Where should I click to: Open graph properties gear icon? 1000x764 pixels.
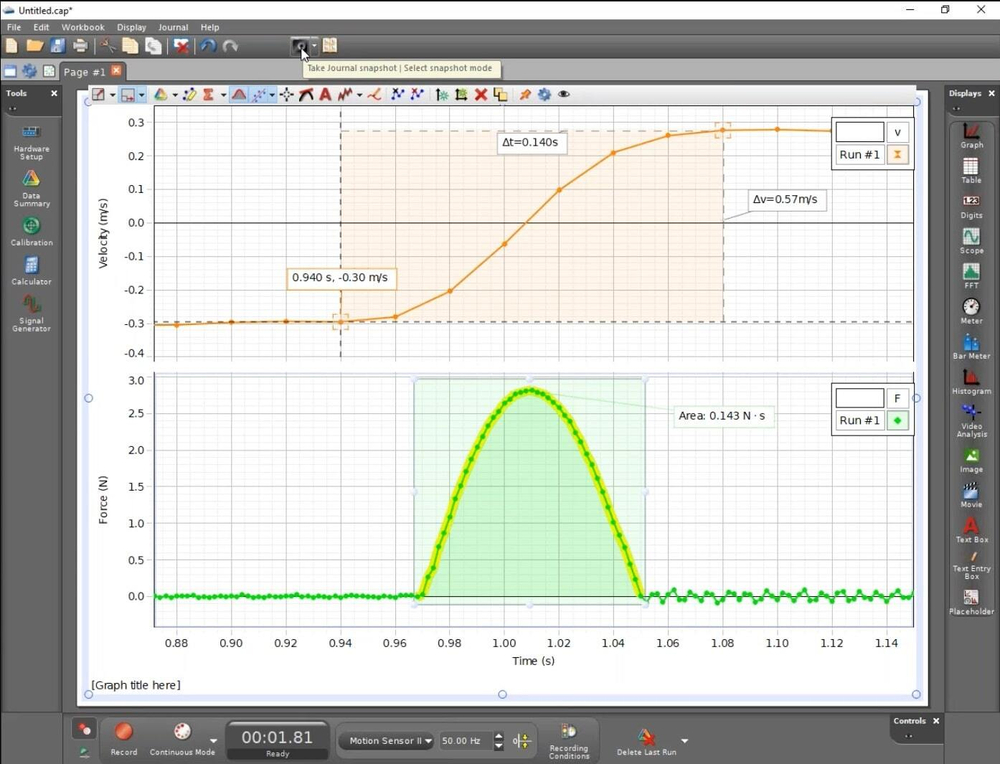click(x=544, y=95)
